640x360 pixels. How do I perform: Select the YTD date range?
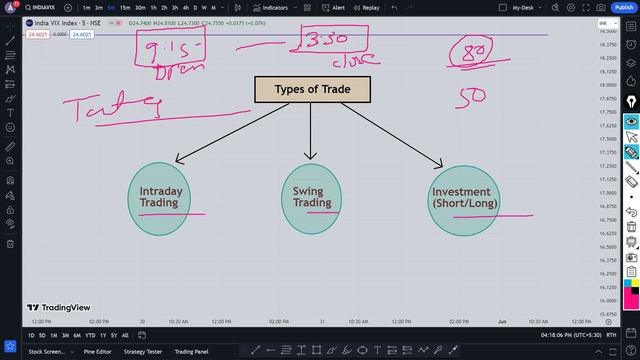pos(90,336)
